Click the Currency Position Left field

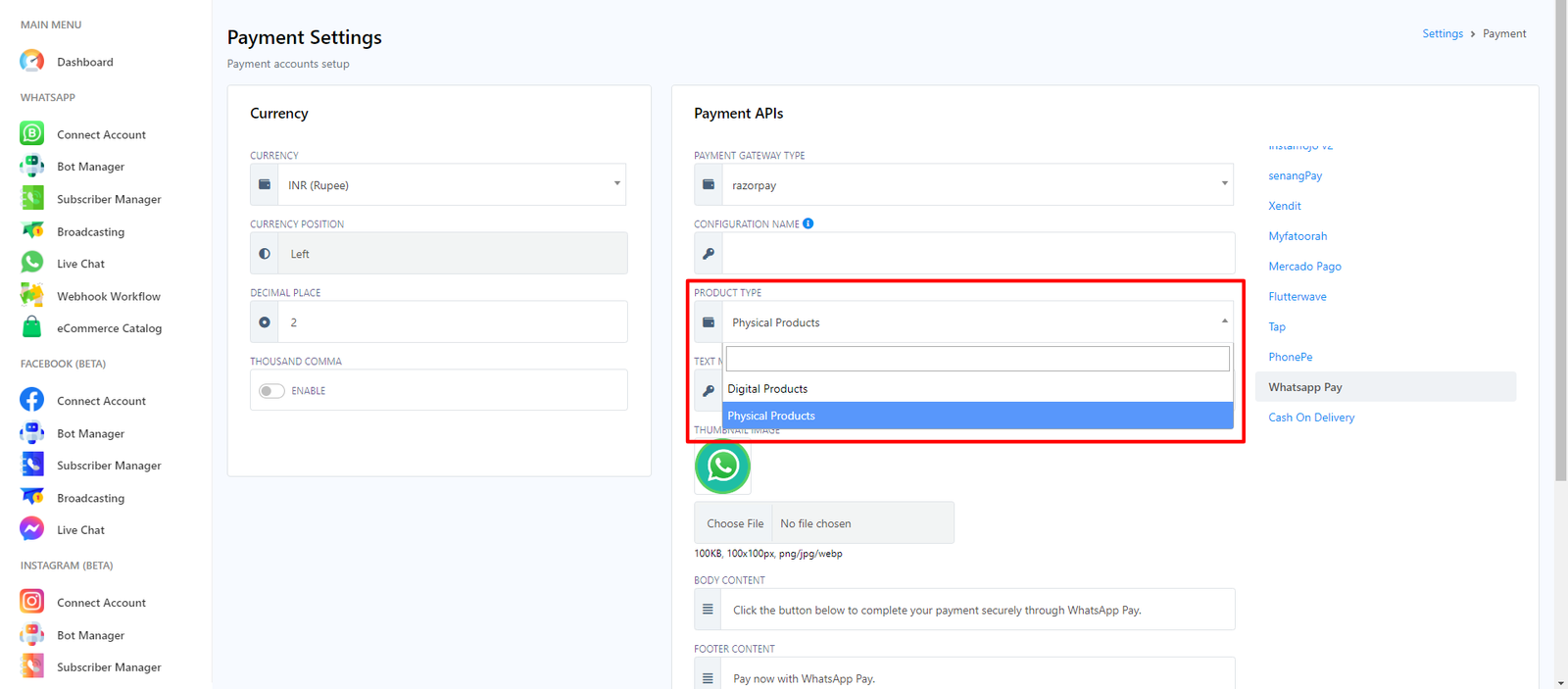pos(453,253)
